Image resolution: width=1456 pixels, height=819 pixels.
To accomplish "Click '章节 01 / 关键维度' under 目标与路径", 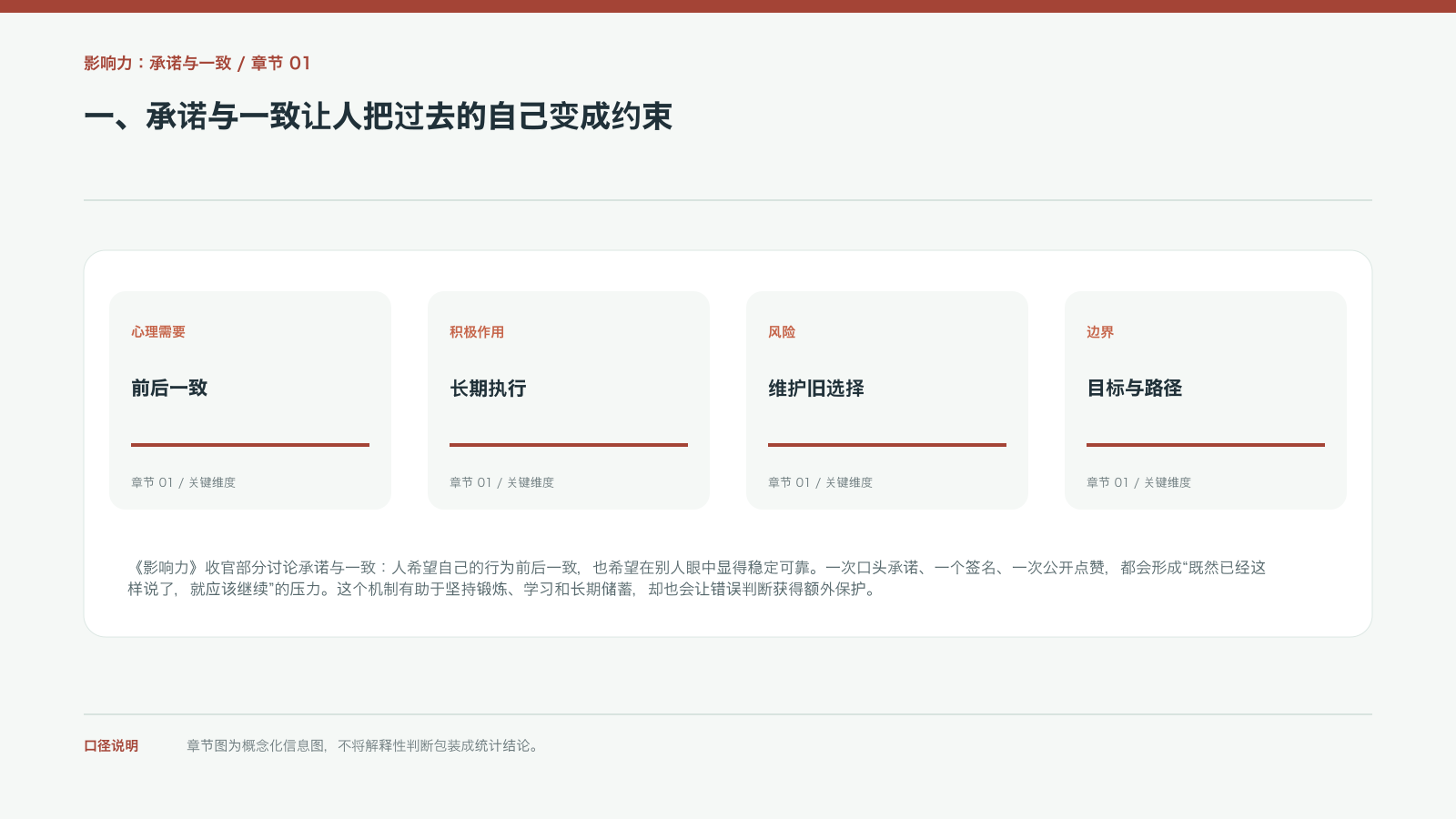I will click(1138, 482).
